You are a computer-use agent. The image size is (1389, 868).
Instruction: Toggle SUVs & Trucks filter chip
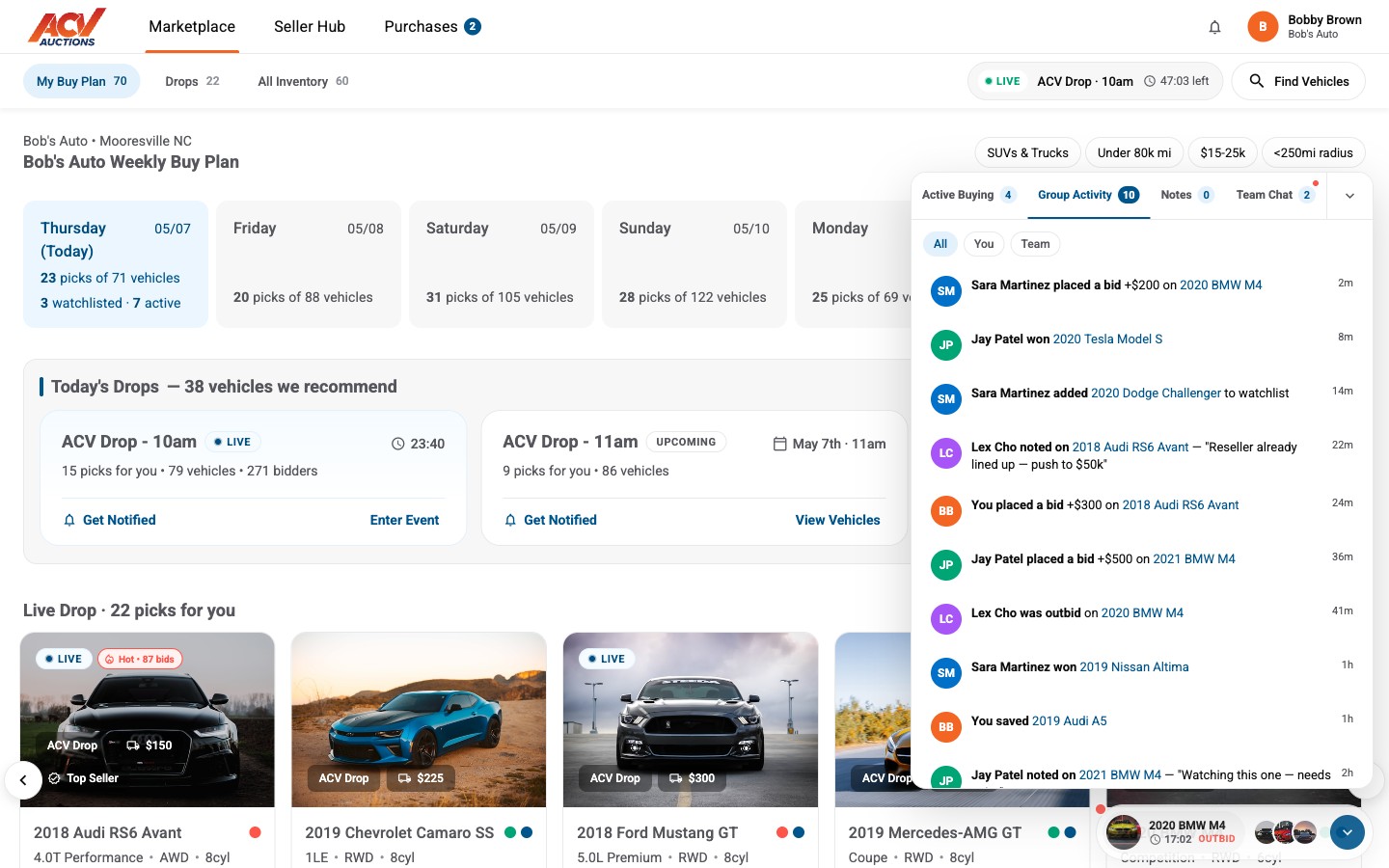point(1027,152)
